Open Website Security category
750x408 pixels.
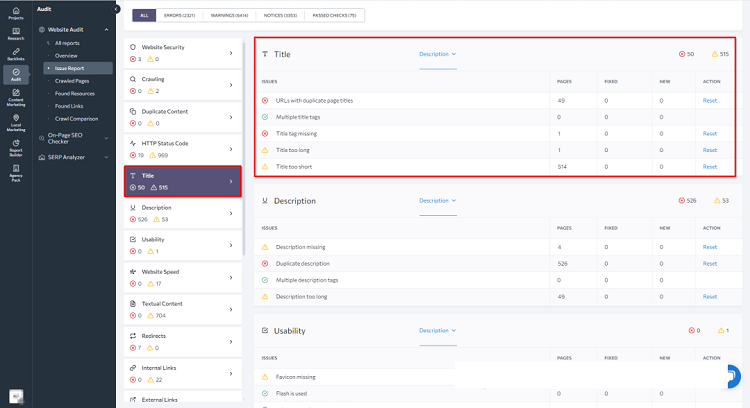tap(183, 53)
